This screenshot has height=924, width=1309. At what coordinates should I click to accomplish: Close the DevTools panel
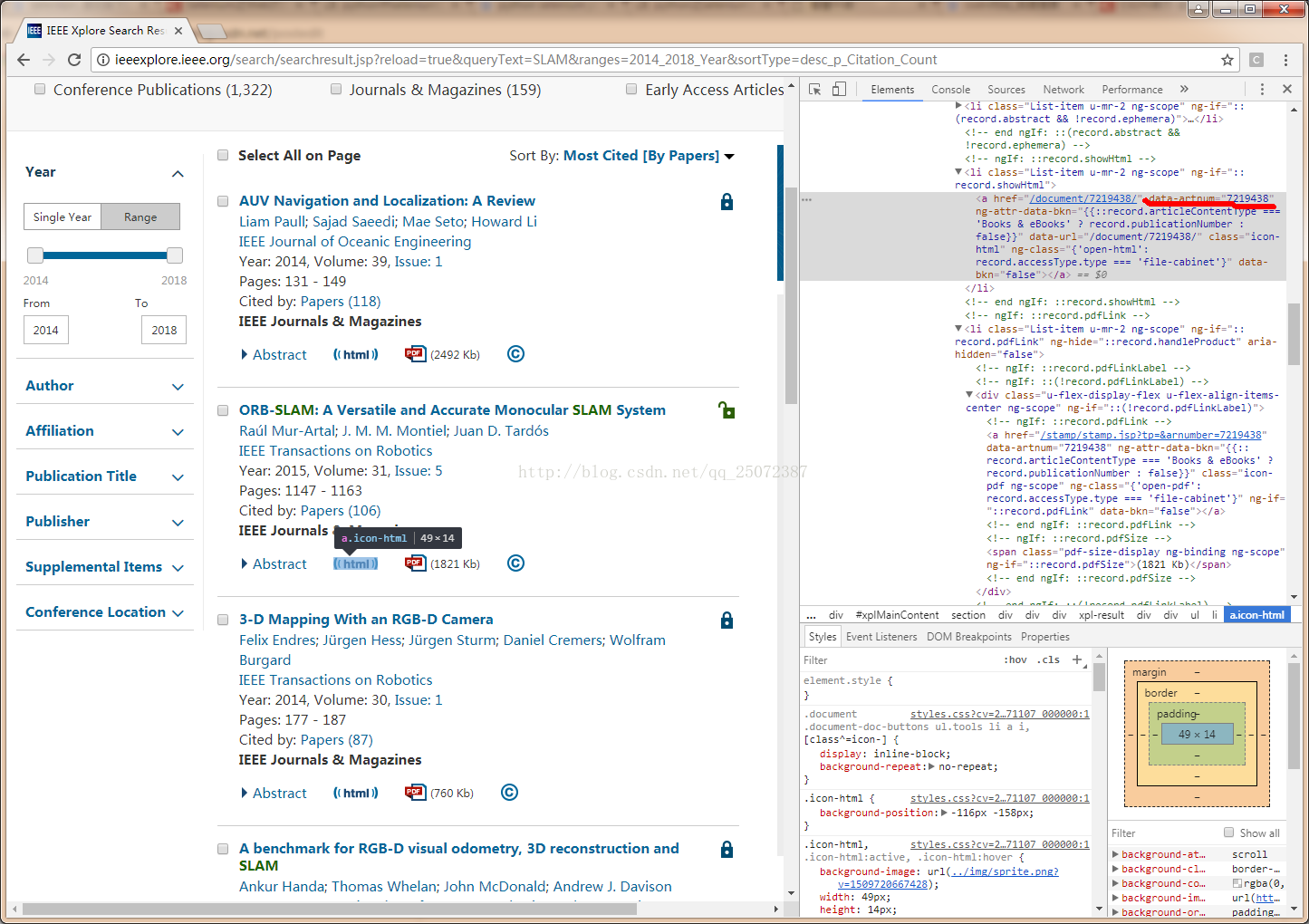[1287, 90]
